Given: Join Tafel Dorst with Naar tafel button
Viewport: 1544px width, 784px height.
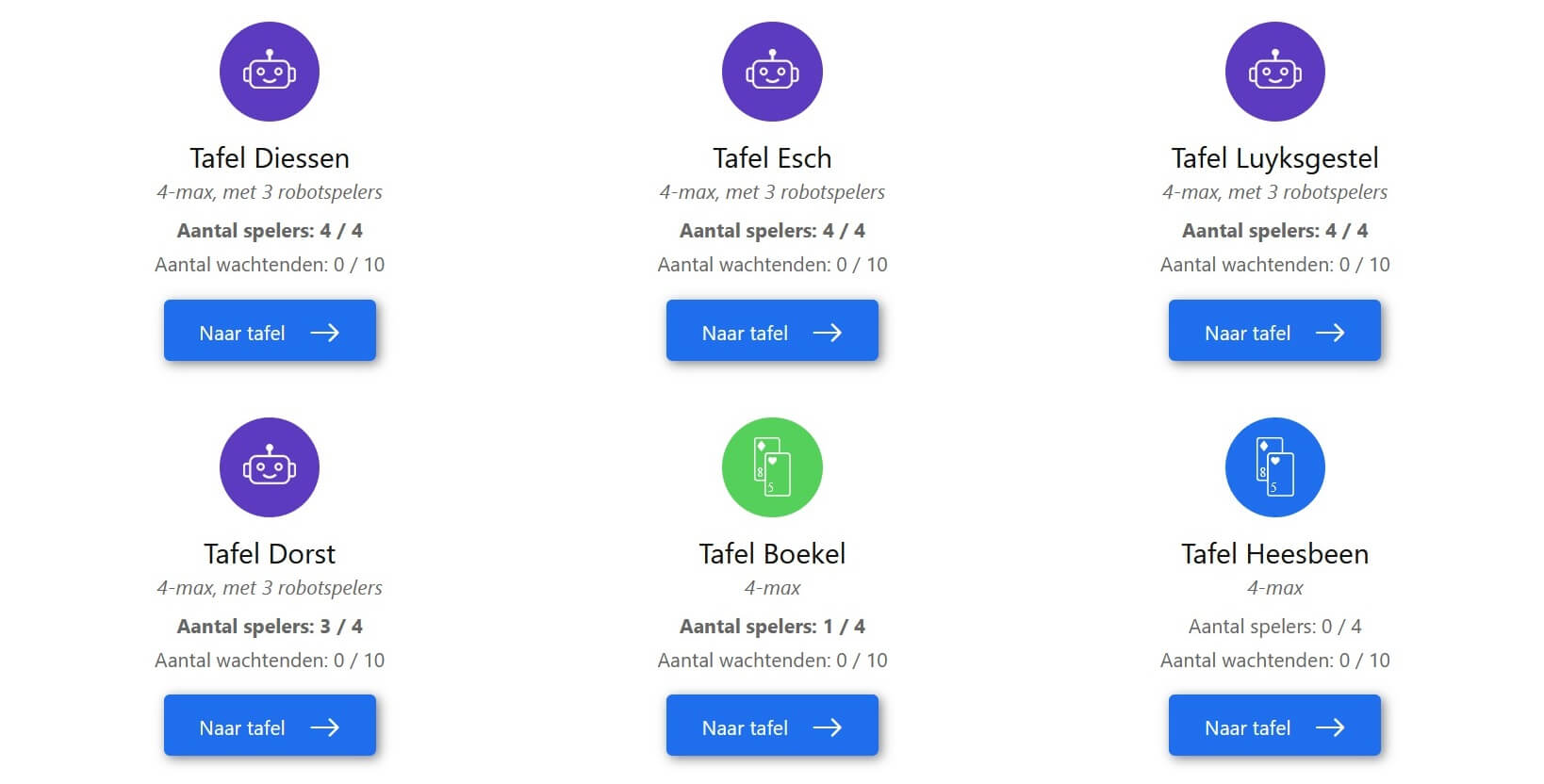Looking at the screenshot, I should click(270, 726).
